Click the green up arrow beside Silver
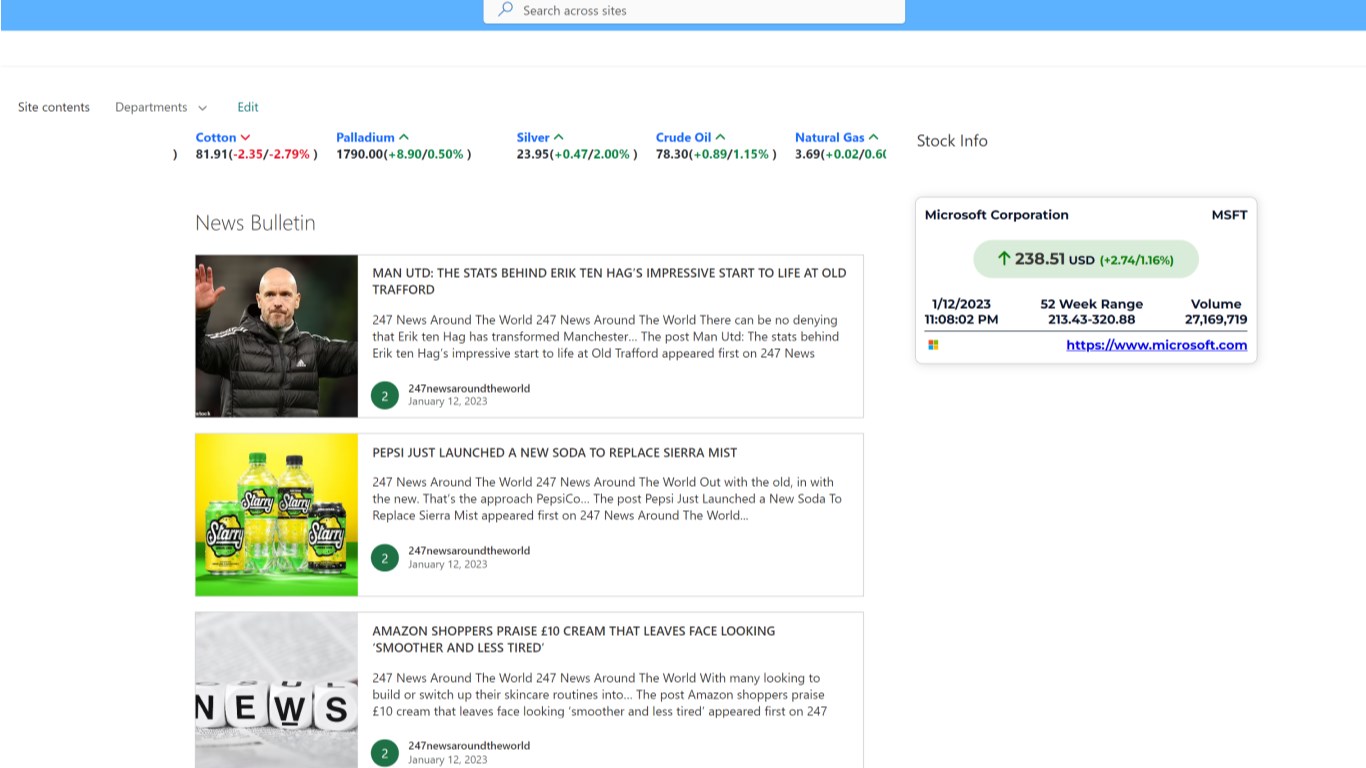 (x=559, y=137)
